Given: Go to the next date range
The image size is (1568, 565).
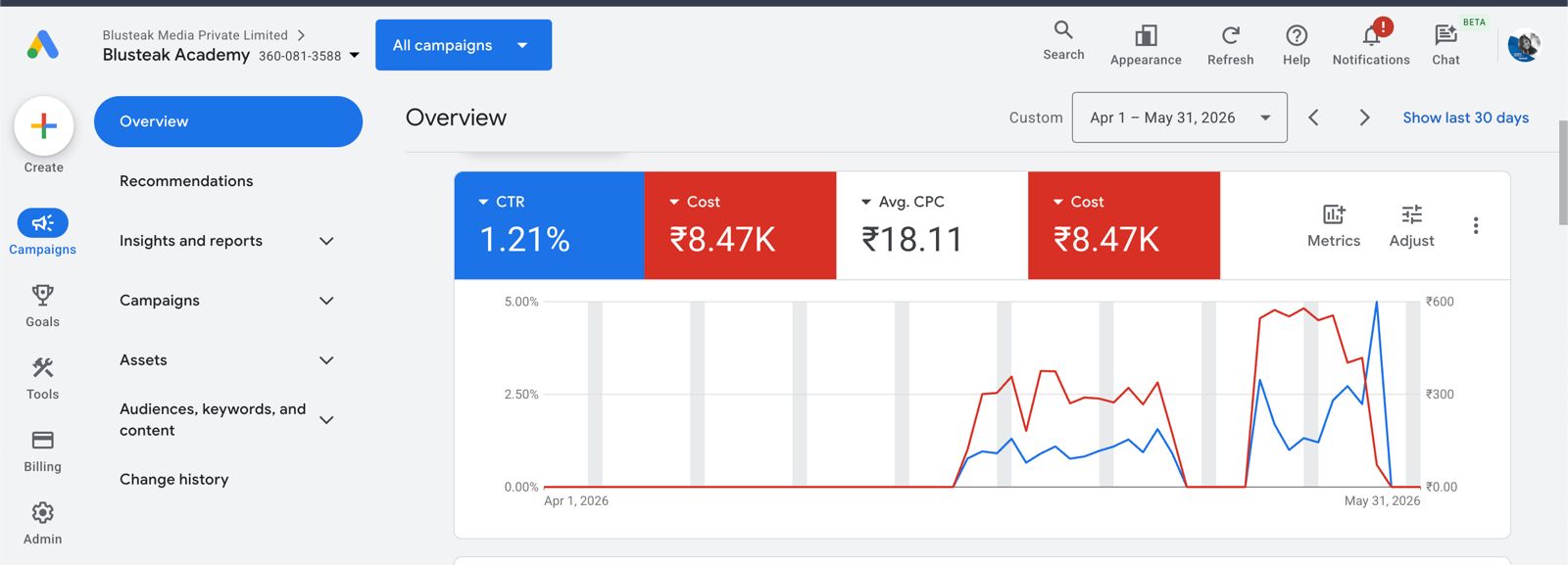Looking at the screenshot, I should 1364,118.
